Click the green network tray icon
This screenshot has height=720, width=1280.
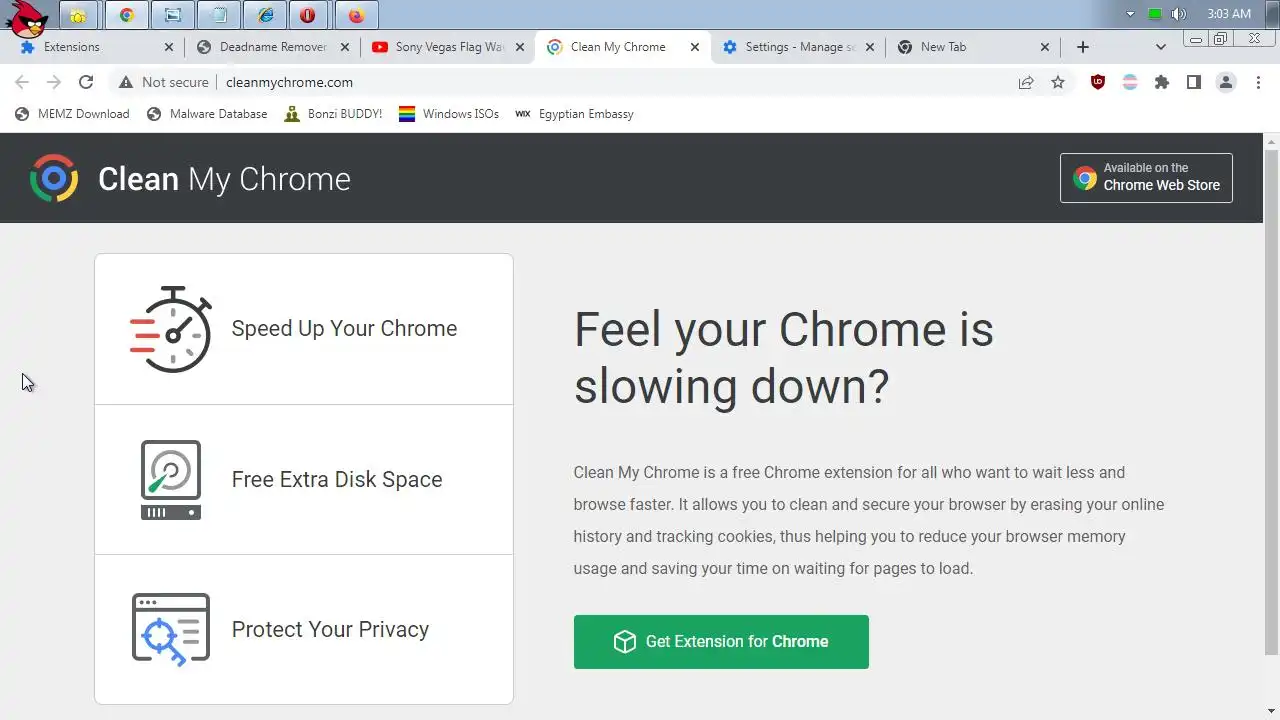tap(1155, 14)
